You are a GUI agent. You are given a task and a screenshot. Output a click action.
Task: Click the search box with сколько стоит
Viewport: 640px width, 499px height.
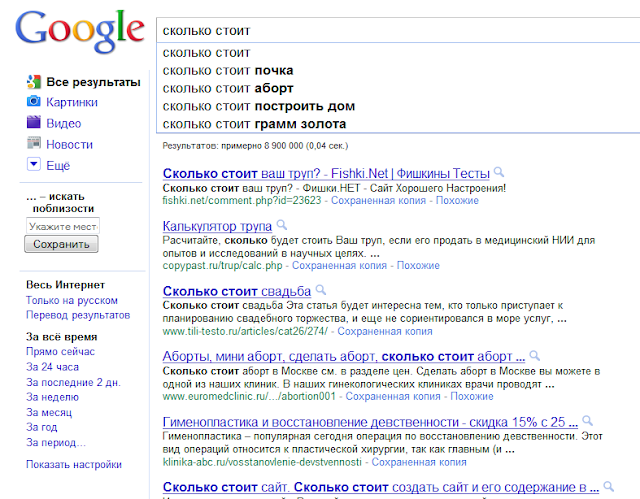pyautogui.click(x=398, y=31)
